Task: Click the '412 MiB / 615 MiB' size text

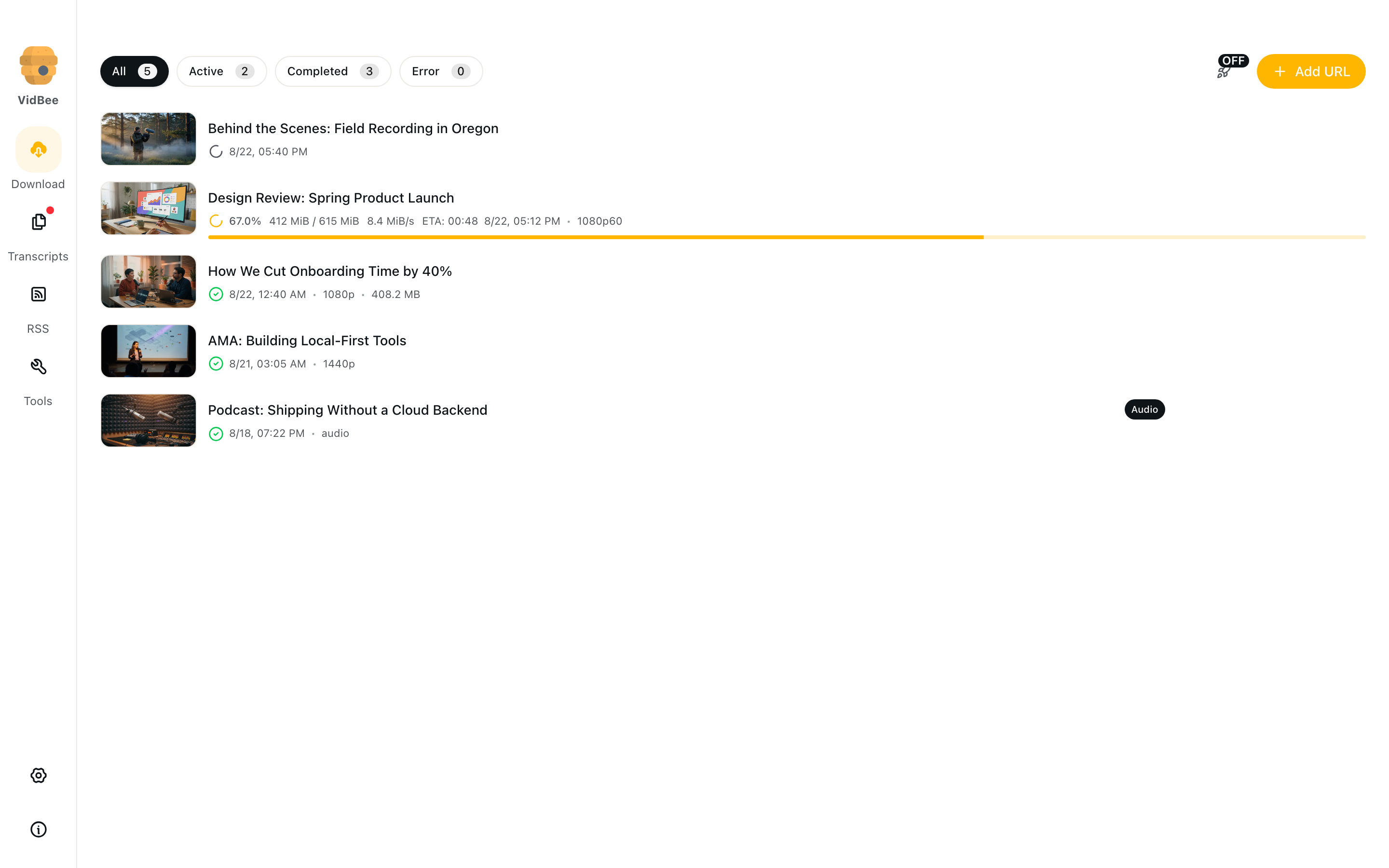Action: click(x=314, y=221)
